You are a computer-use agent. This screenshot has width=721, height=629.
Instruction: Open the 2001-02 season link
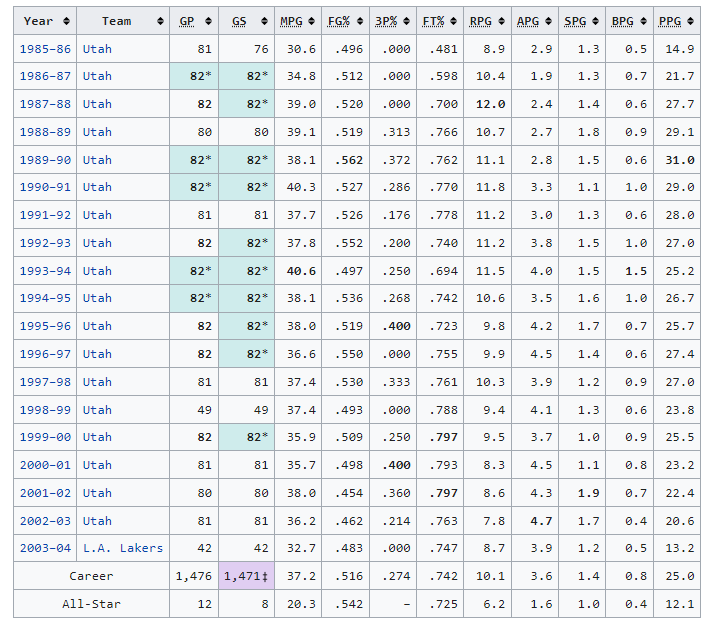coord(45,493)
